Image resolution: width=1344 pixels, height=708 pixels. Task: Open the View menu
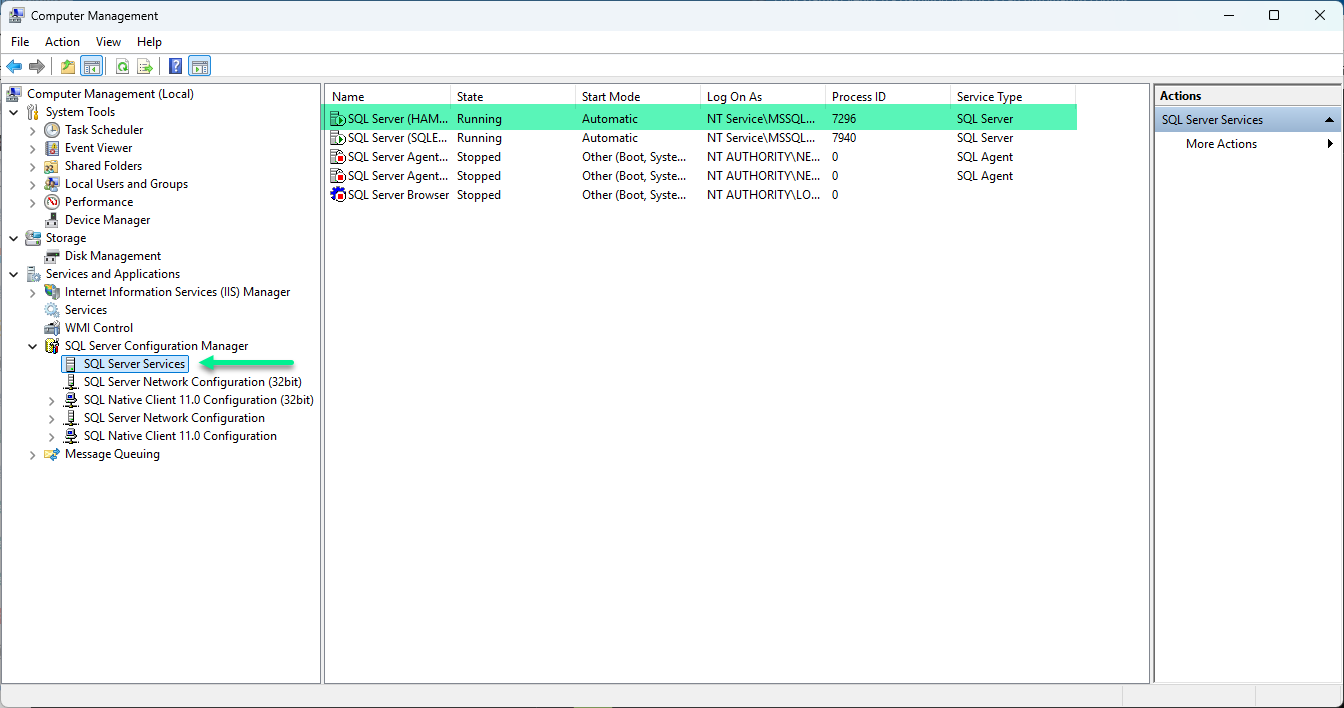(108, 42)
